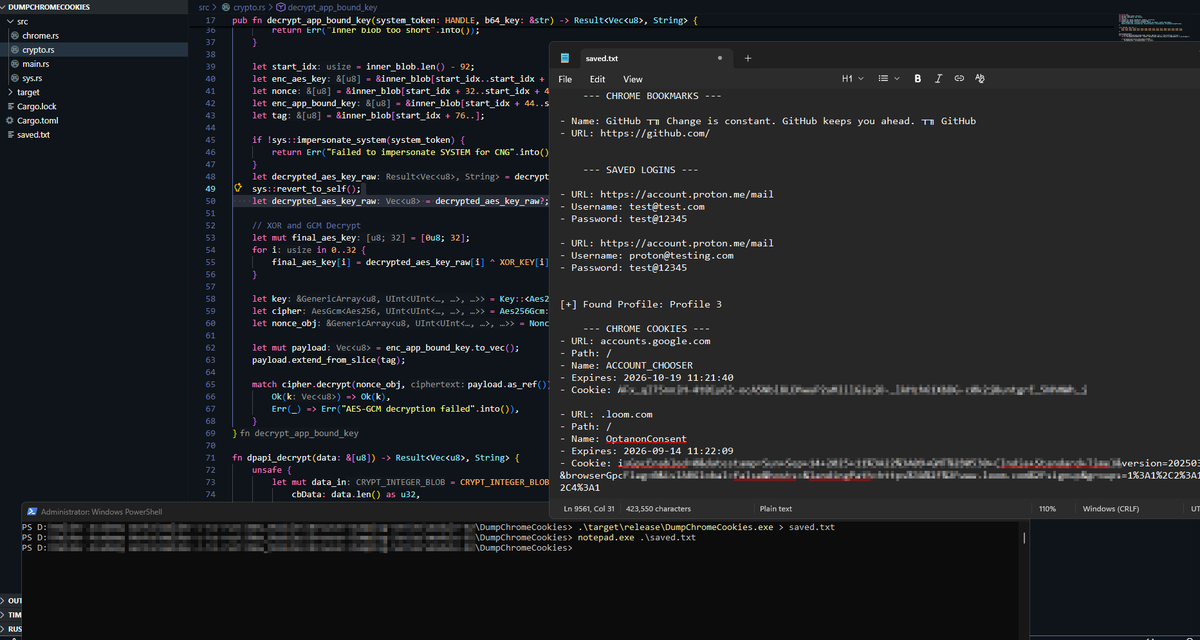This screenshot has height=640, width=1200.
Task: Click SAVED LOGINS heading in Notepad
Action: 641,170
